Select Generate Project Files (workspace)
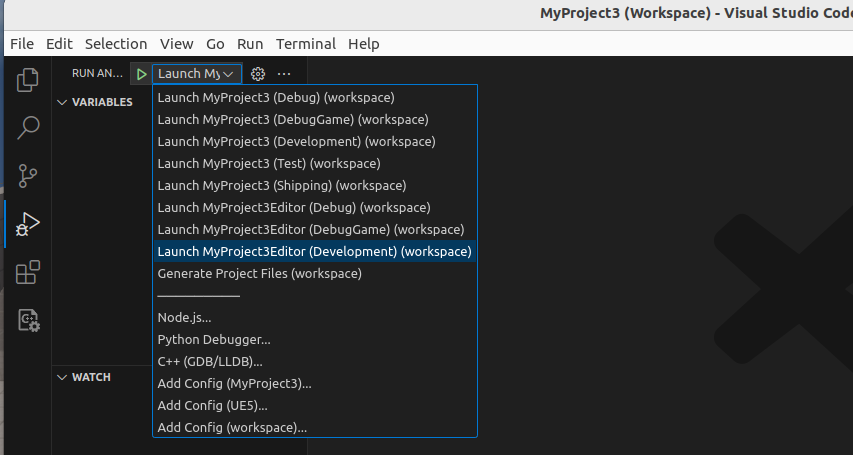The width and height of the screenshot is (853, 455). pos(315,273)
